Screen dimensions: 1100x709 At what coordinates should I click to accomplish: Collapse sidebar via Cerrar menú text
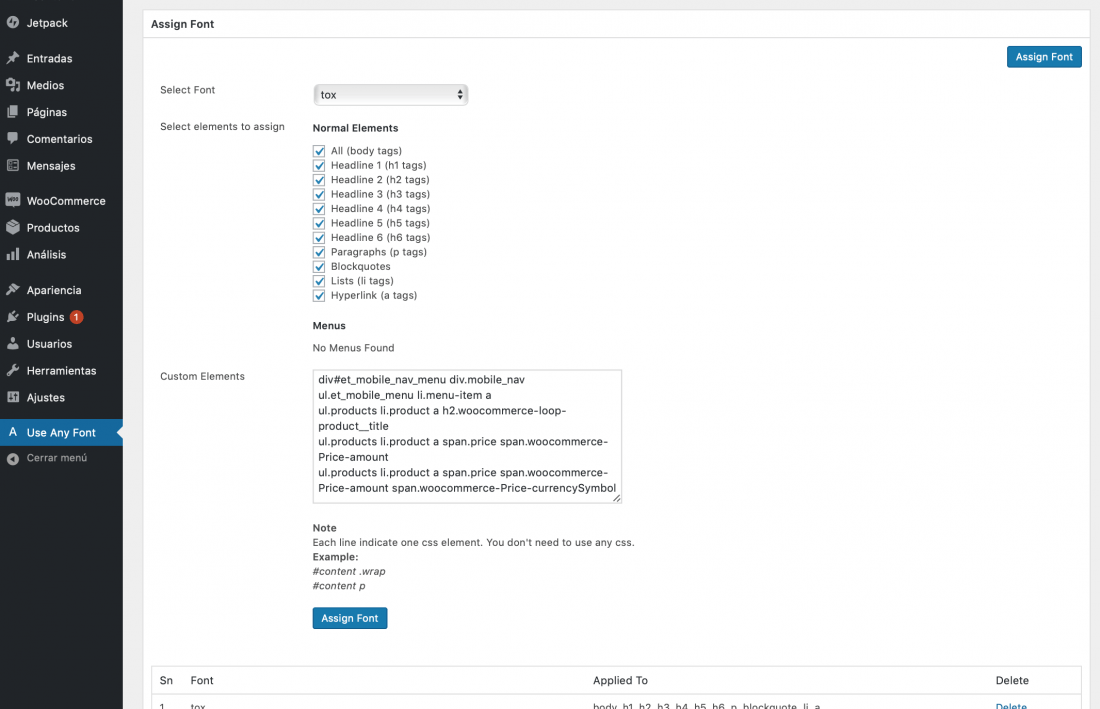click(57, 458)
